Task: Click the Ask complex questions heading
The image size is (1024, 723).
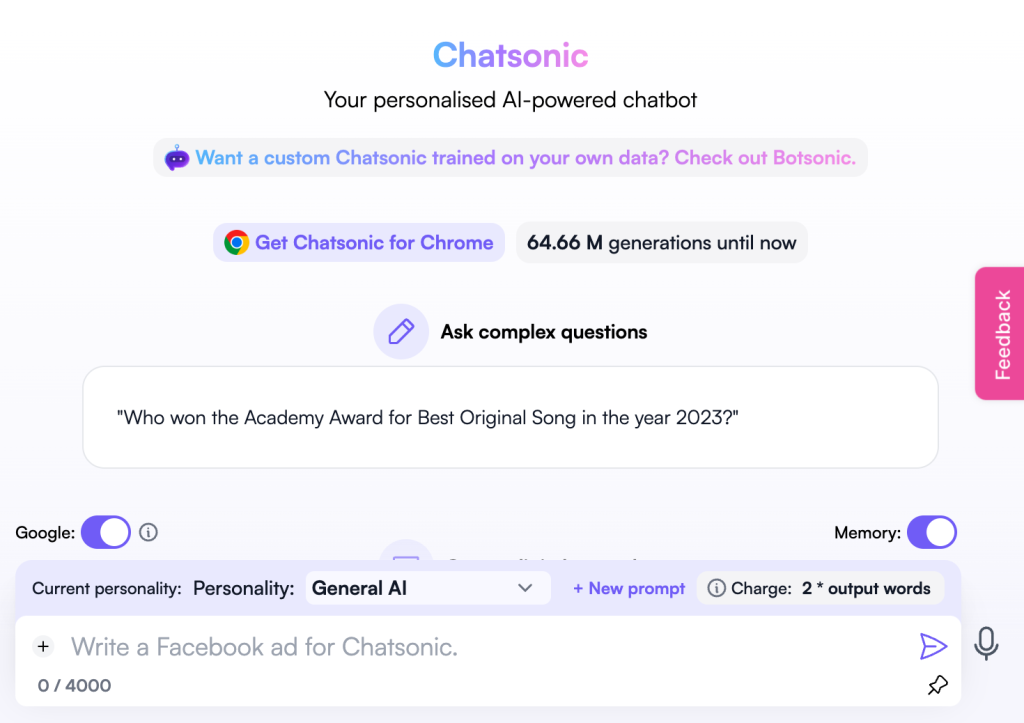Action: (x=544, y=332)
